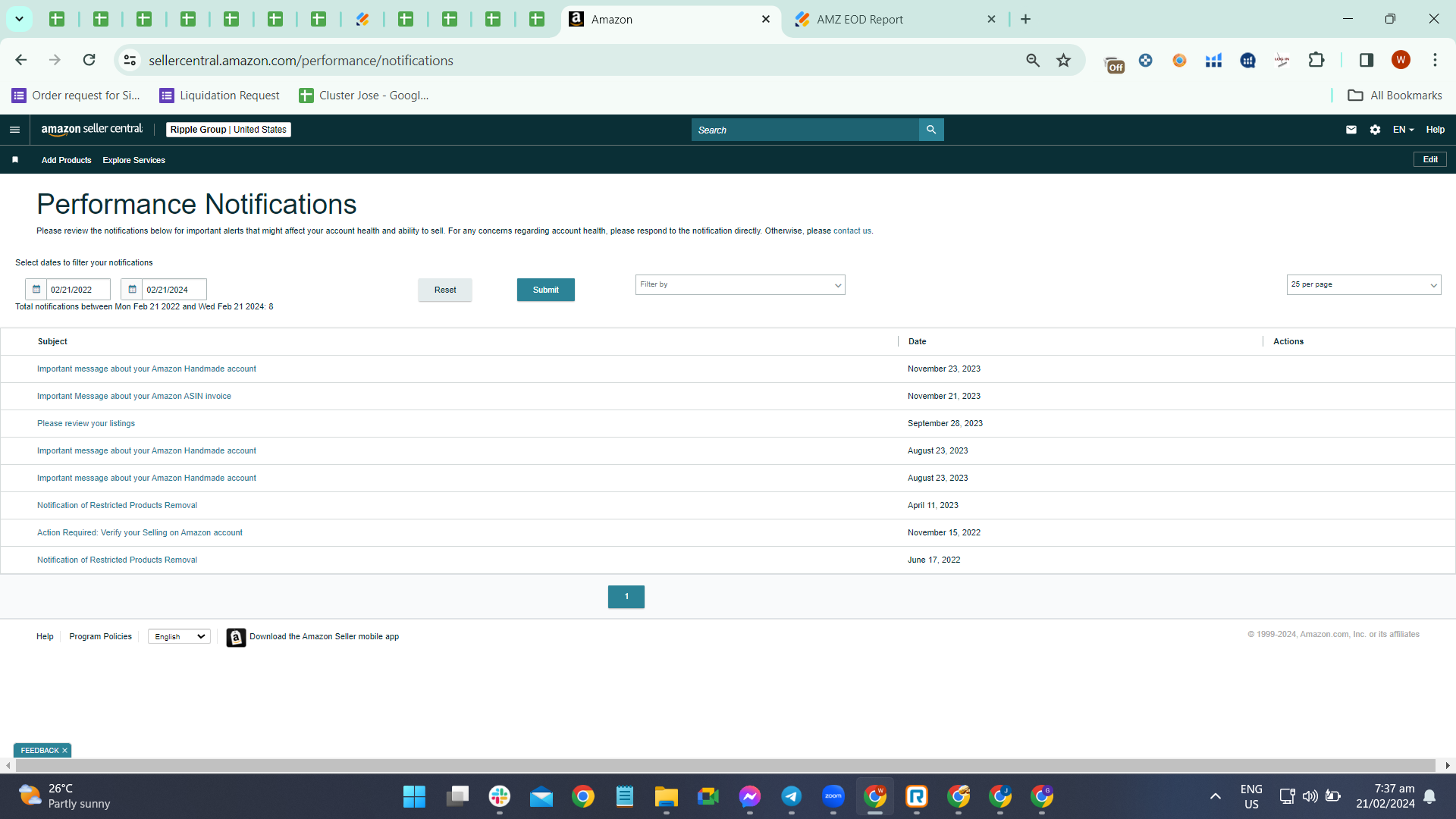The image size is (1456, 819).
Task: Go to page 1 of notifications
Action: pyautogui.click(x=626, y=597)
